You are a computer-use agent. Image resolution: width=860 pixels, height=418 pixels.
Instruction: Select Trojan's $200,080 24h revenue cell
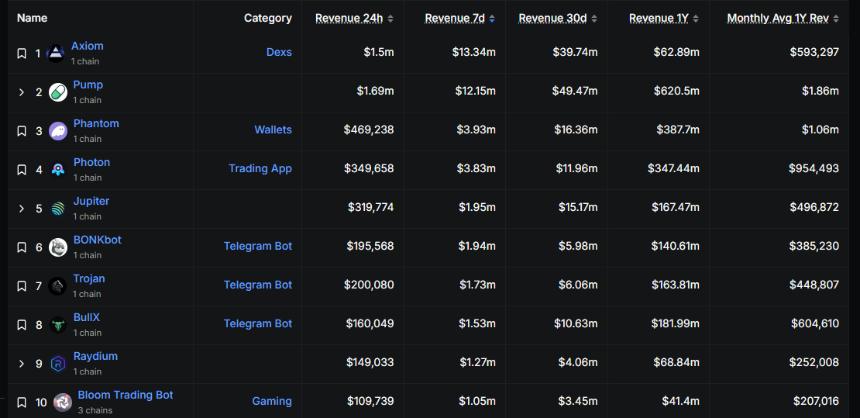click(x=369, y=285)
